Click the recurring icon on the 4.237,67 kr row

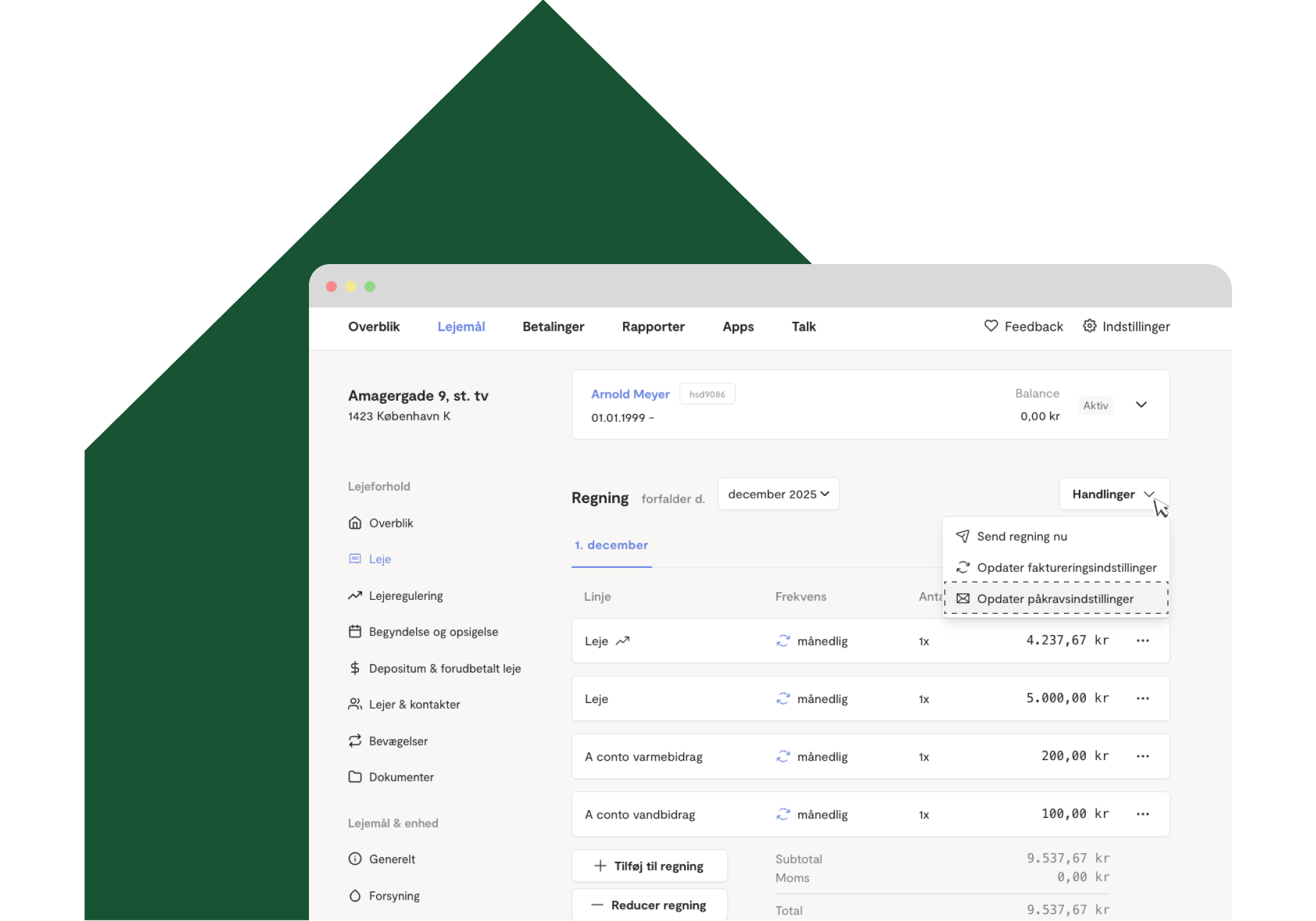783,641
